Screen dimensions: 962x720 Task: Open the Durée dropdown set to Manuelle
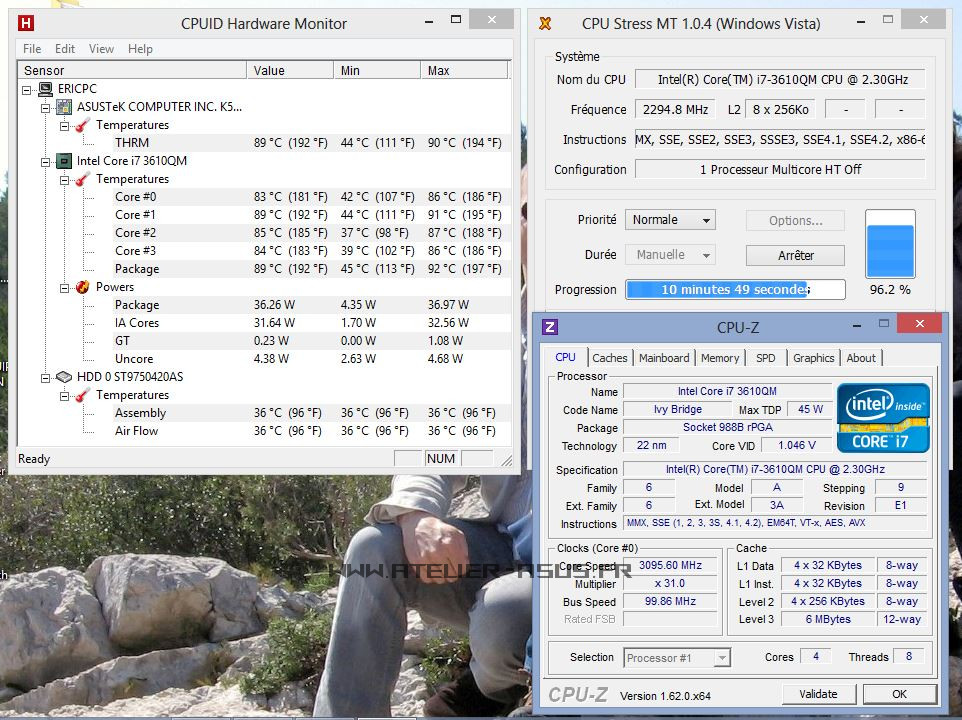click(670, 254)
